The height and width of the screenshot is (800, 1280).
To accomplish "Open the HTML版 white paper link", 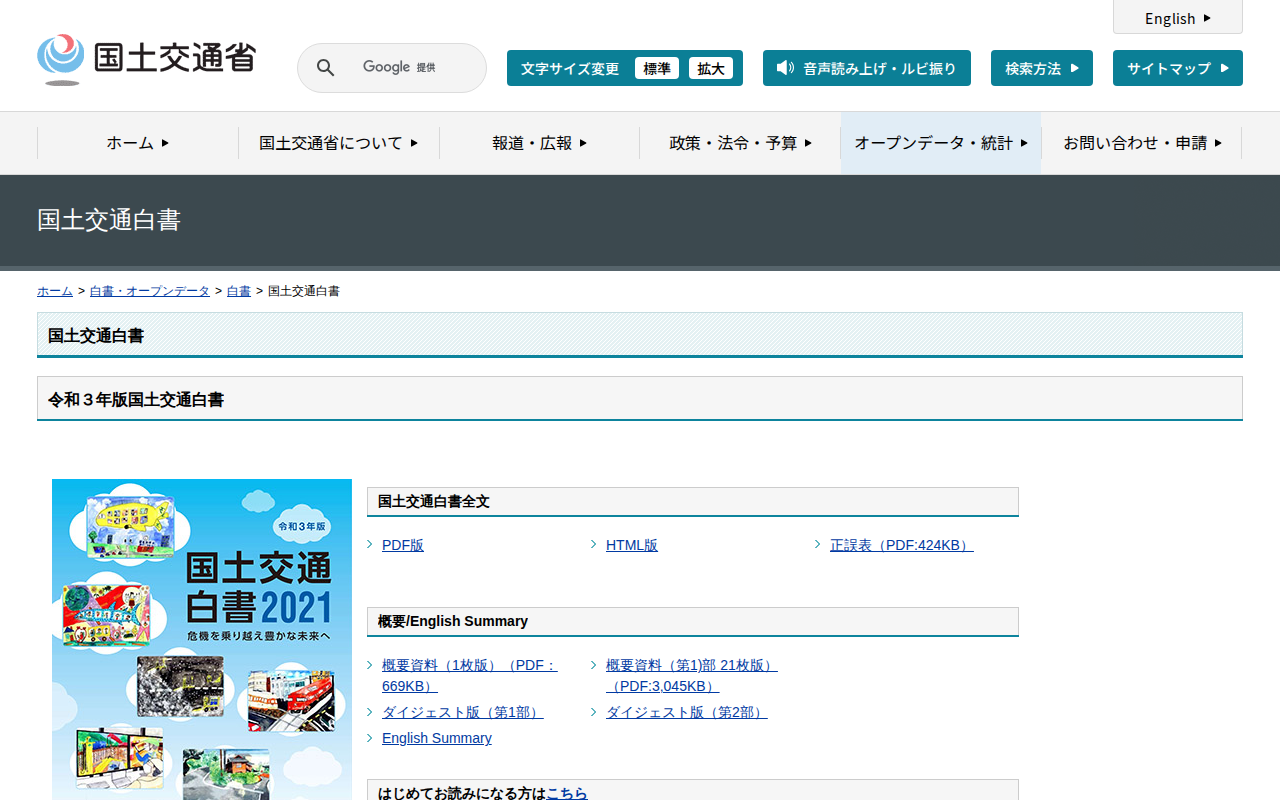I will coord(631,545).
